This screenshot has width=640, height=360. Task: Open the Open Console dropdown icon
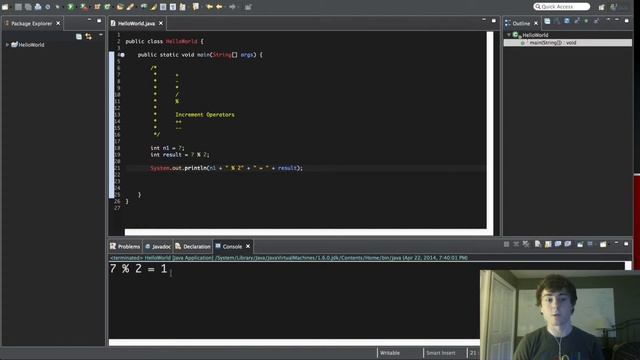pyautogui.click(x=603, y=244)
